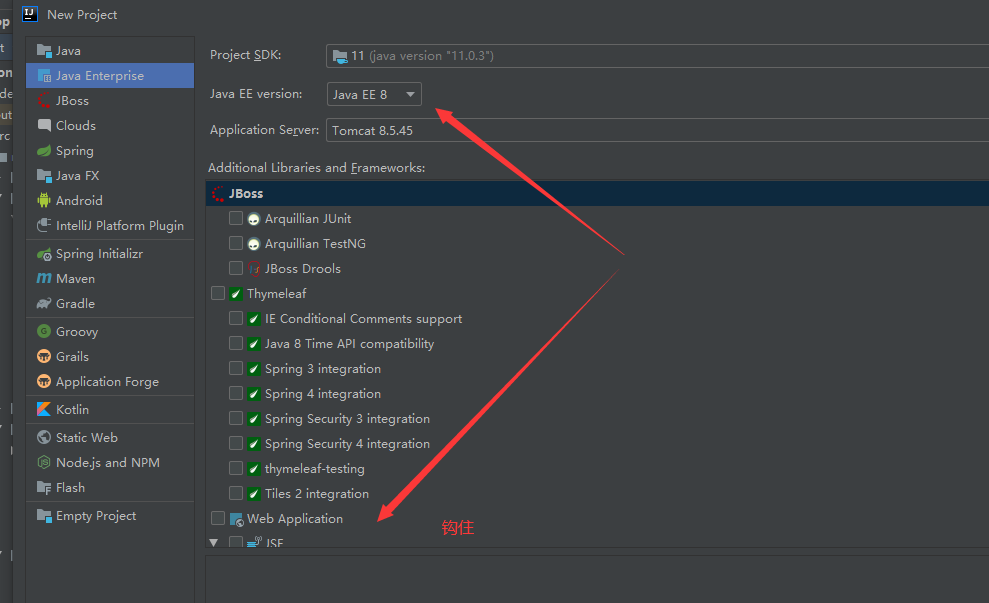Enable the thymeleaf-testing checkbox
The image size is (989, 603).
[x=236, y=468]
